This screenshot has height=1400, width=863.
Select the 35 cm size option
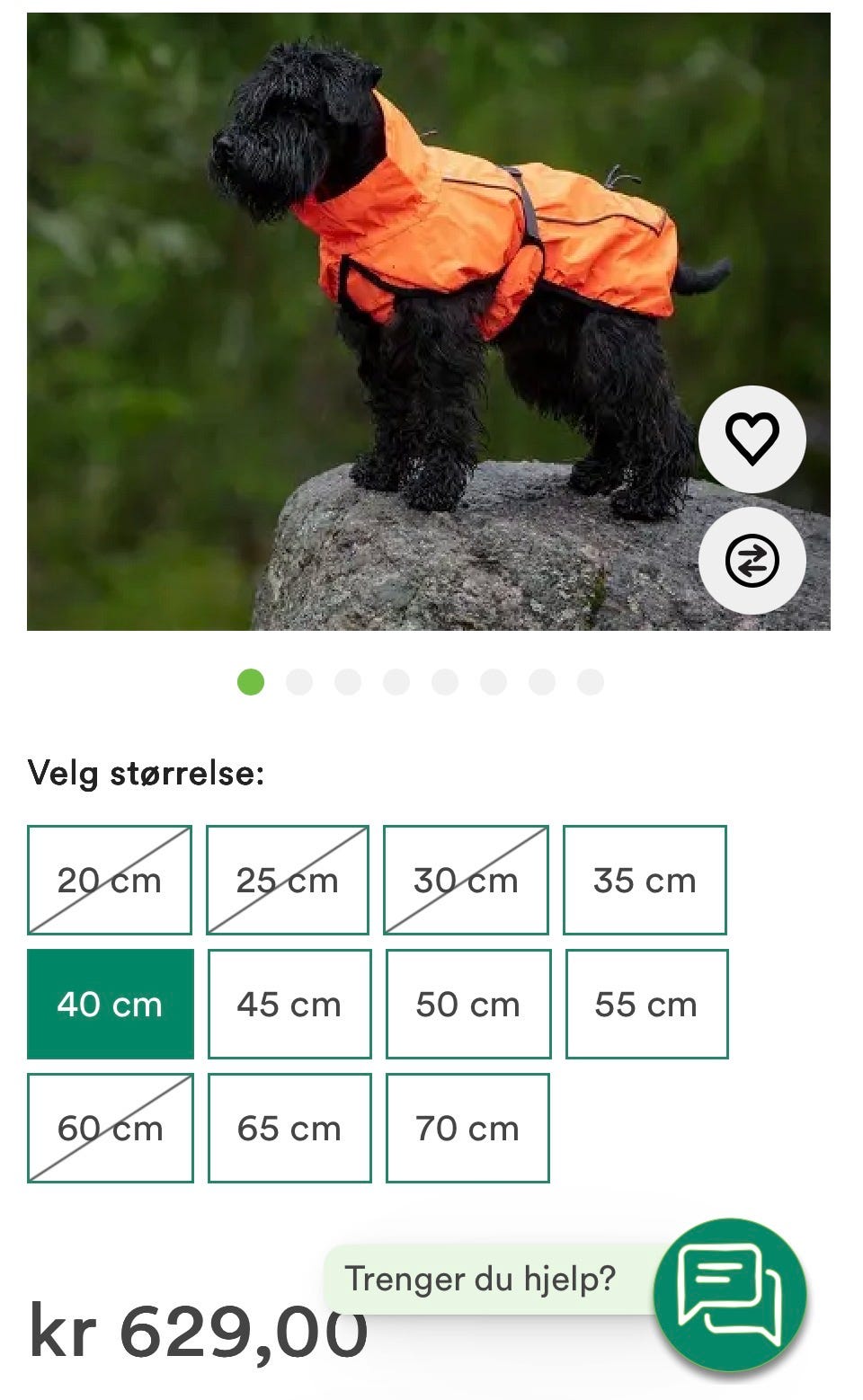645,880
